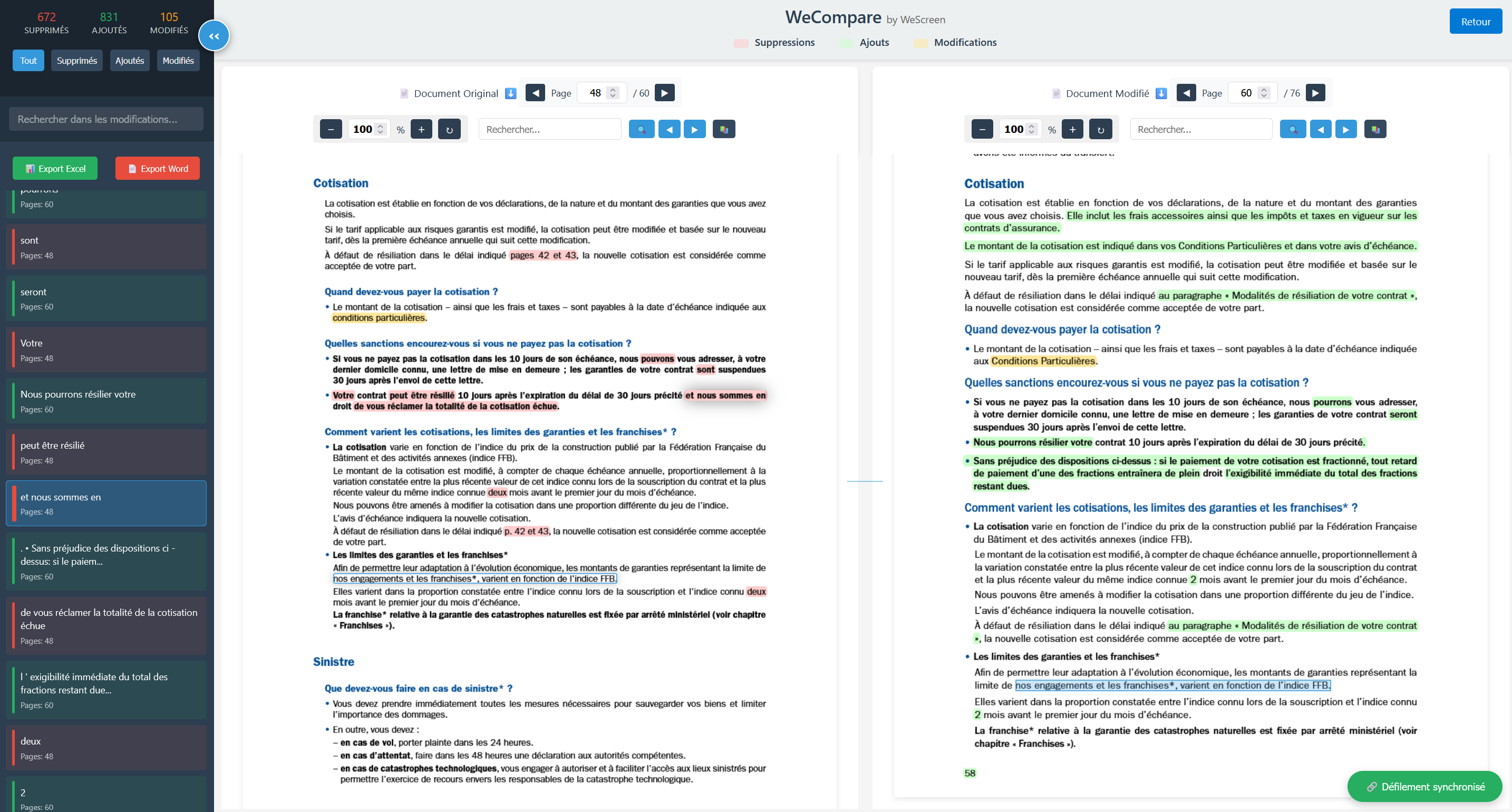Download the Document Modifié file

click(x=1161, y=93)
